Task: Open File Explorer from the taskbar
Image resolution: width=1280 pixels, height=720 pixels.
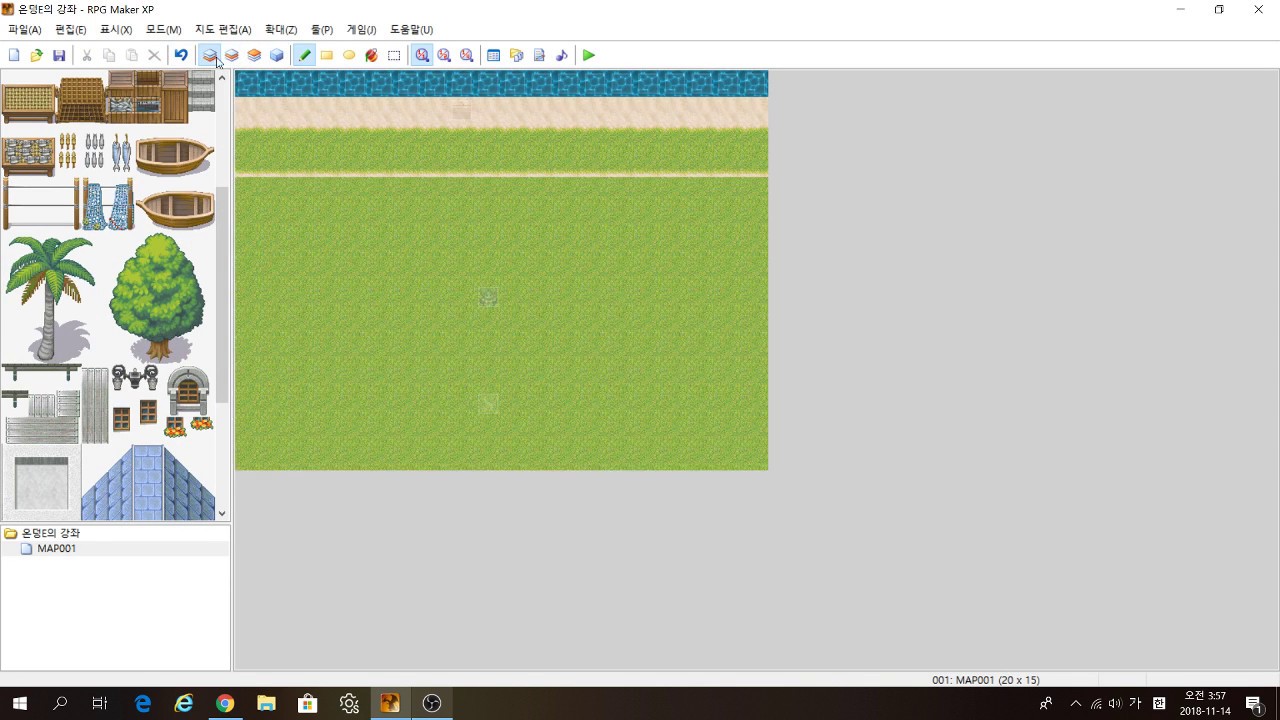Action: [x=266, y=703]
